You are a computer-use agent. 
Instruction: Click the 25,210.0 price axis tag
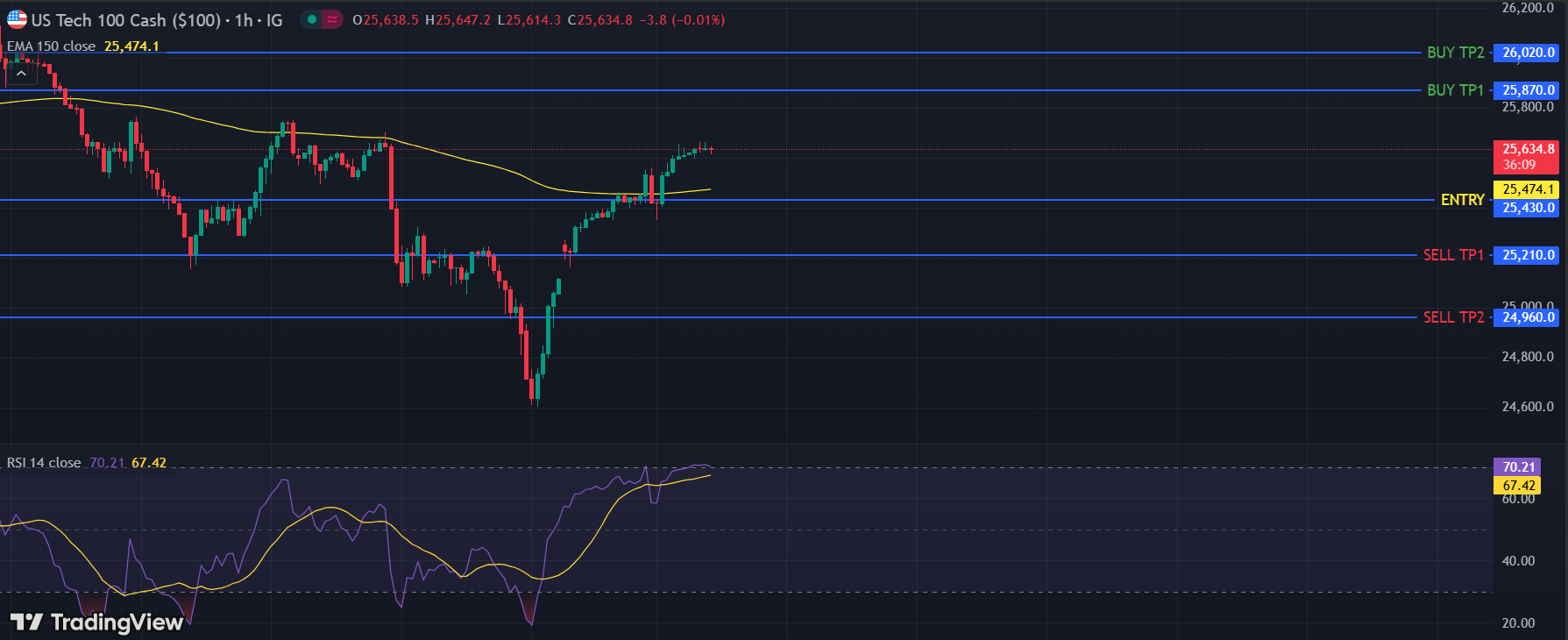click(1527, 255)
